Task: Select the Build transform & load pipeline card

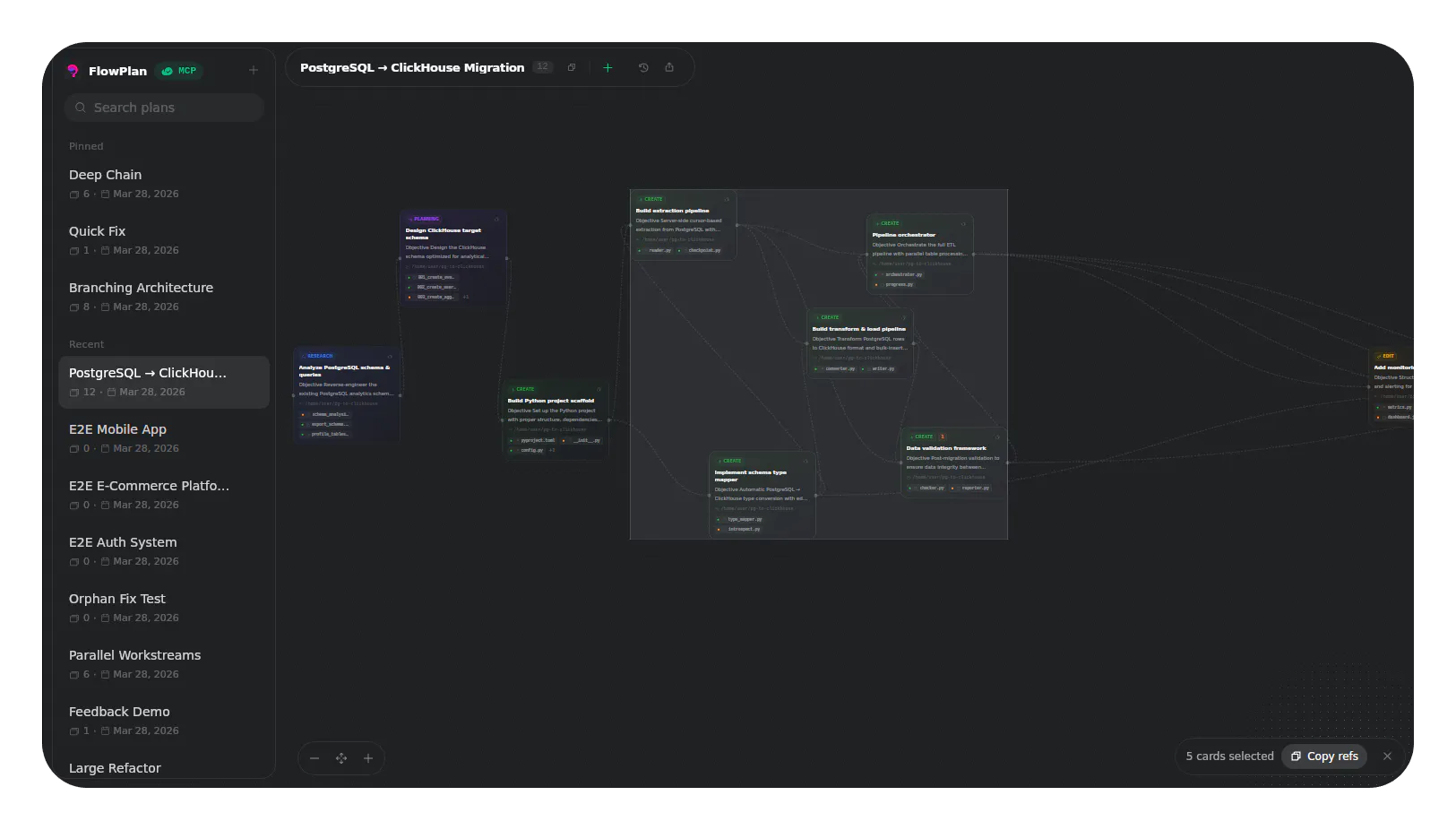Action: tap(860, 344)
